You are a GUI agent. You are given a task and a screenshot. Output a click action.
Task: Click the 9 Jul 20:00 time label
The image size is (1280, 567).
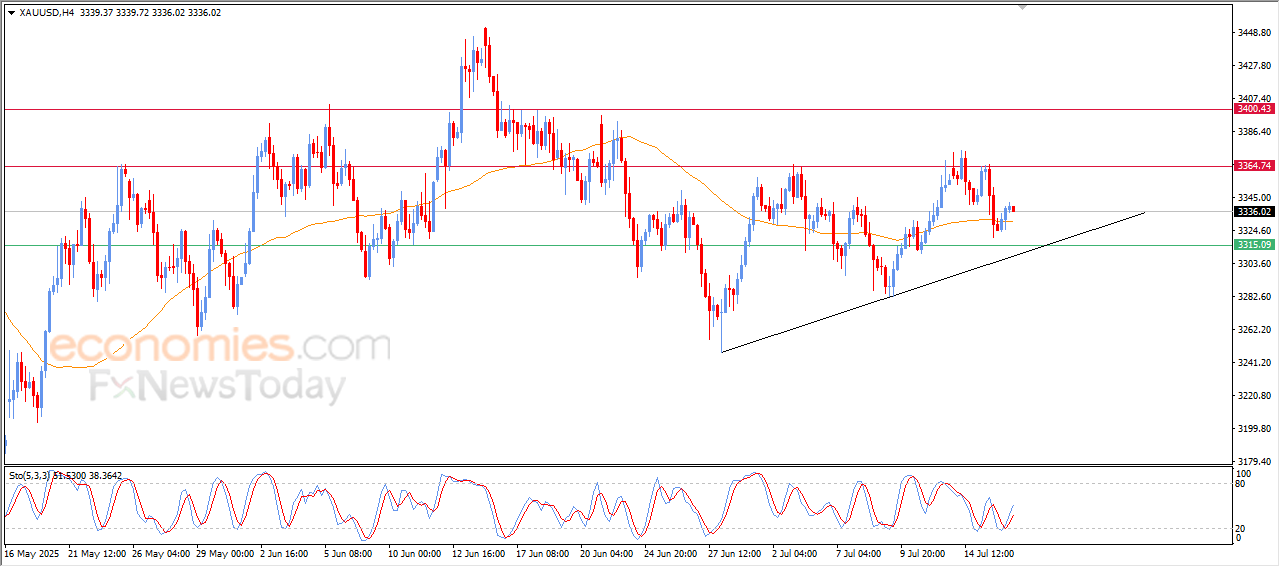click(923, 553)
